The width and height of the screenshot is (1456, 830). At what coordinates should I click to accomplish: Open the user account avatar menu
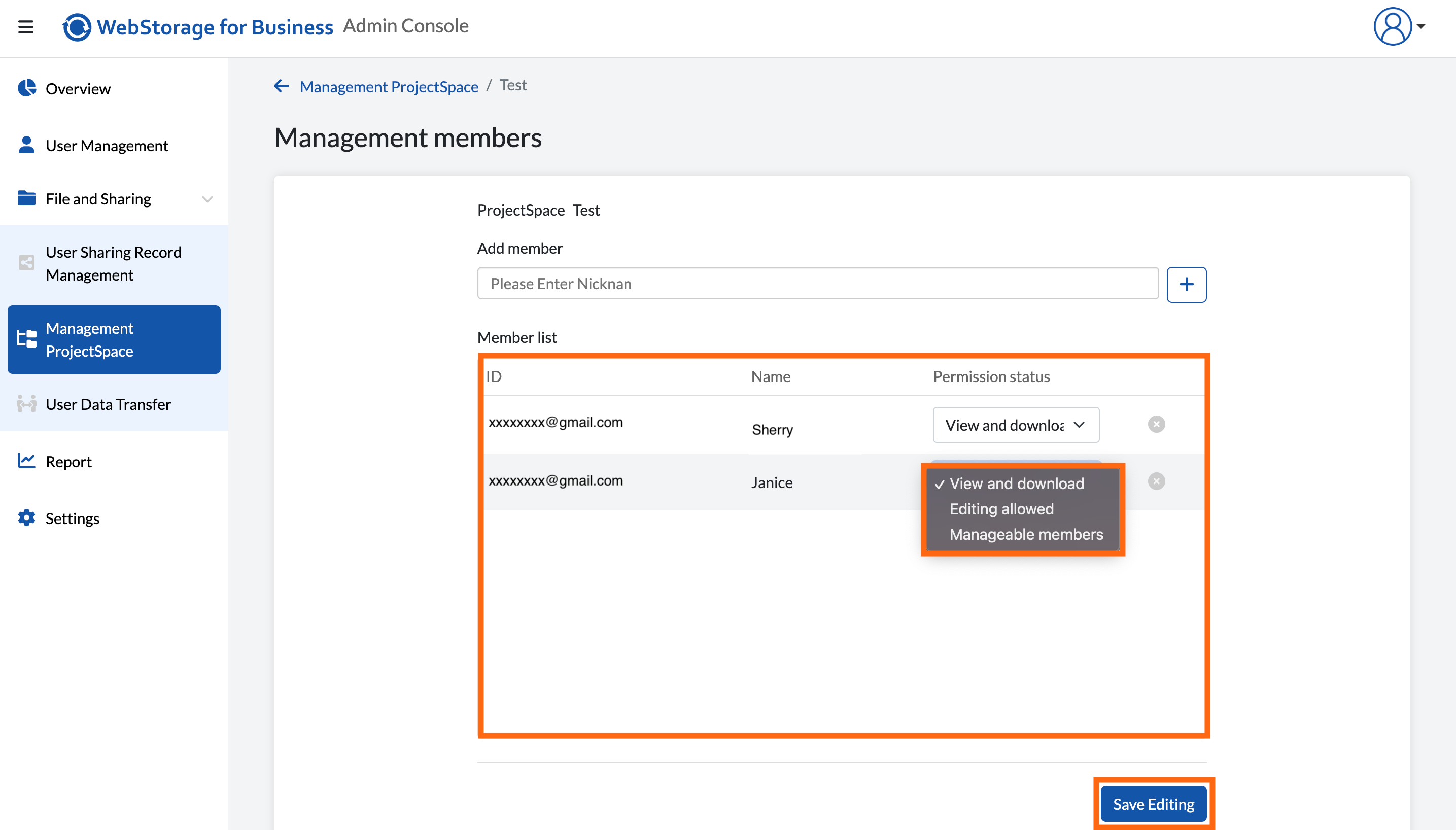pos(1392,26)
